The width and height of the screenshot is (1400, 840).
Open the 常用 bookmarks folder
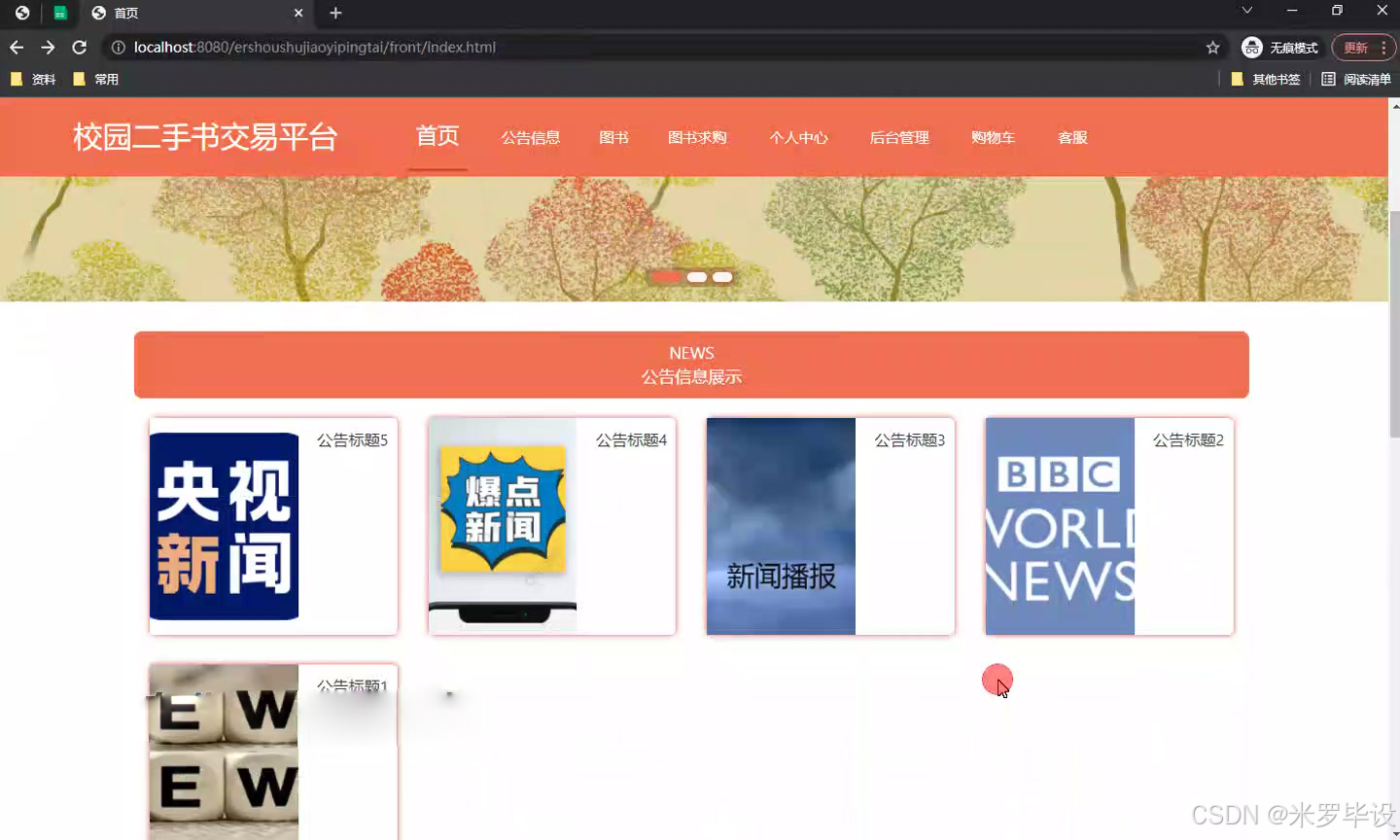coord(95,80)
